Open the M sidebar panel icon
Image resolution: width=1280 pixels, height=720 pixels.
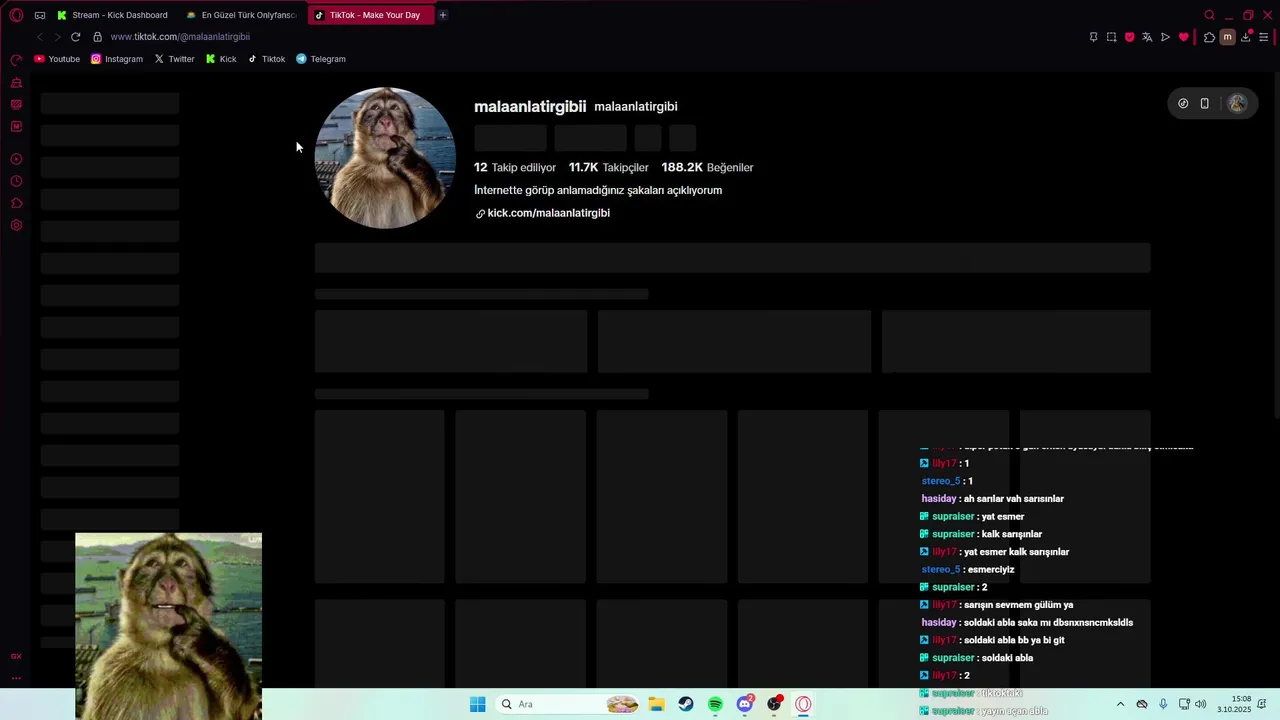click(16, 127)
